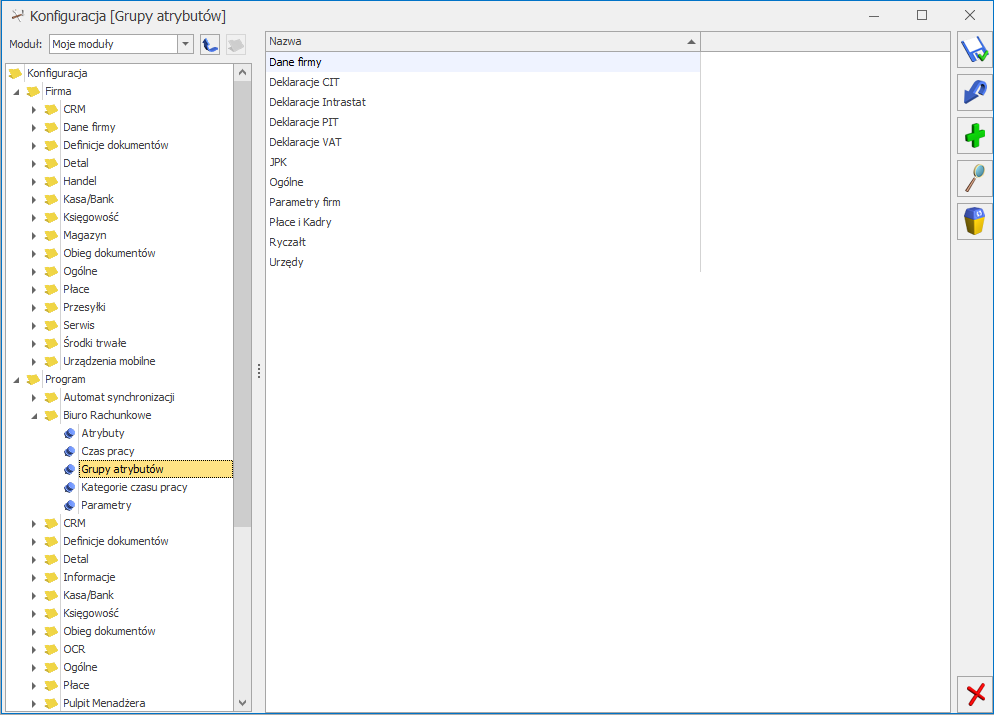Collapse the Firma tree node
The width and height of the screenshot is (994, 715).
pyautogui.click(x=16, y=92)
